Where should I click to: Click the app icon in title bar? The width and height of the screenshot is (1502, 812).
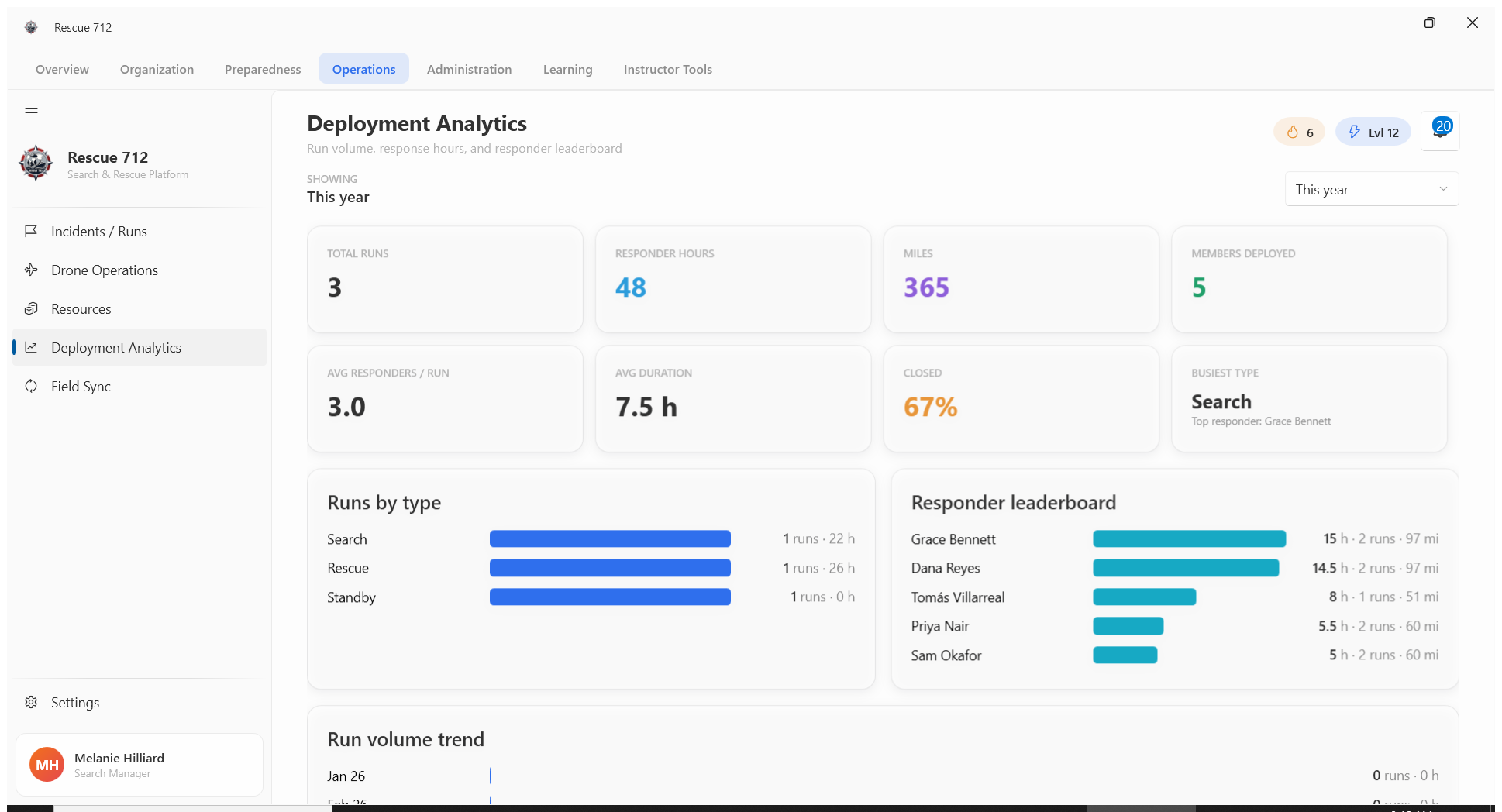coord(31,27)
